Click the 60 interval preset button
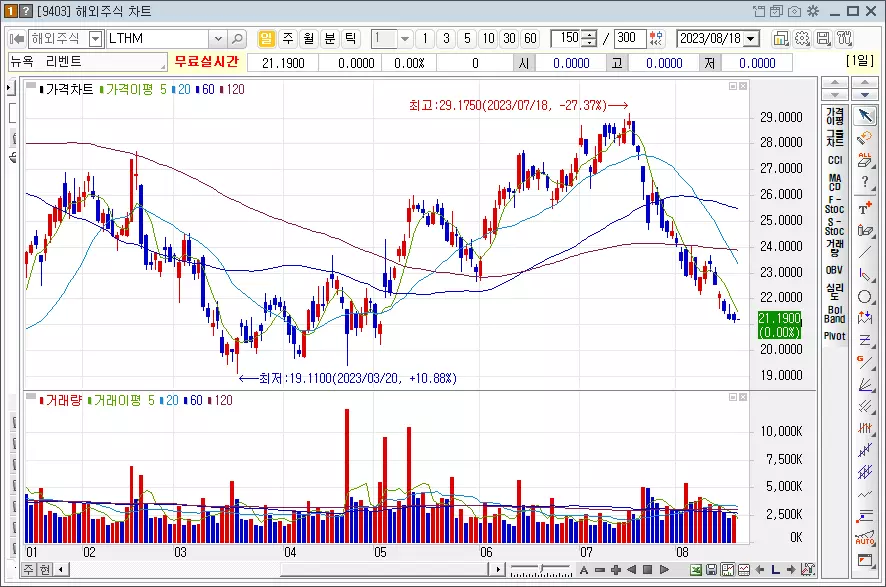The image size is (886, 587). (530, 38)
